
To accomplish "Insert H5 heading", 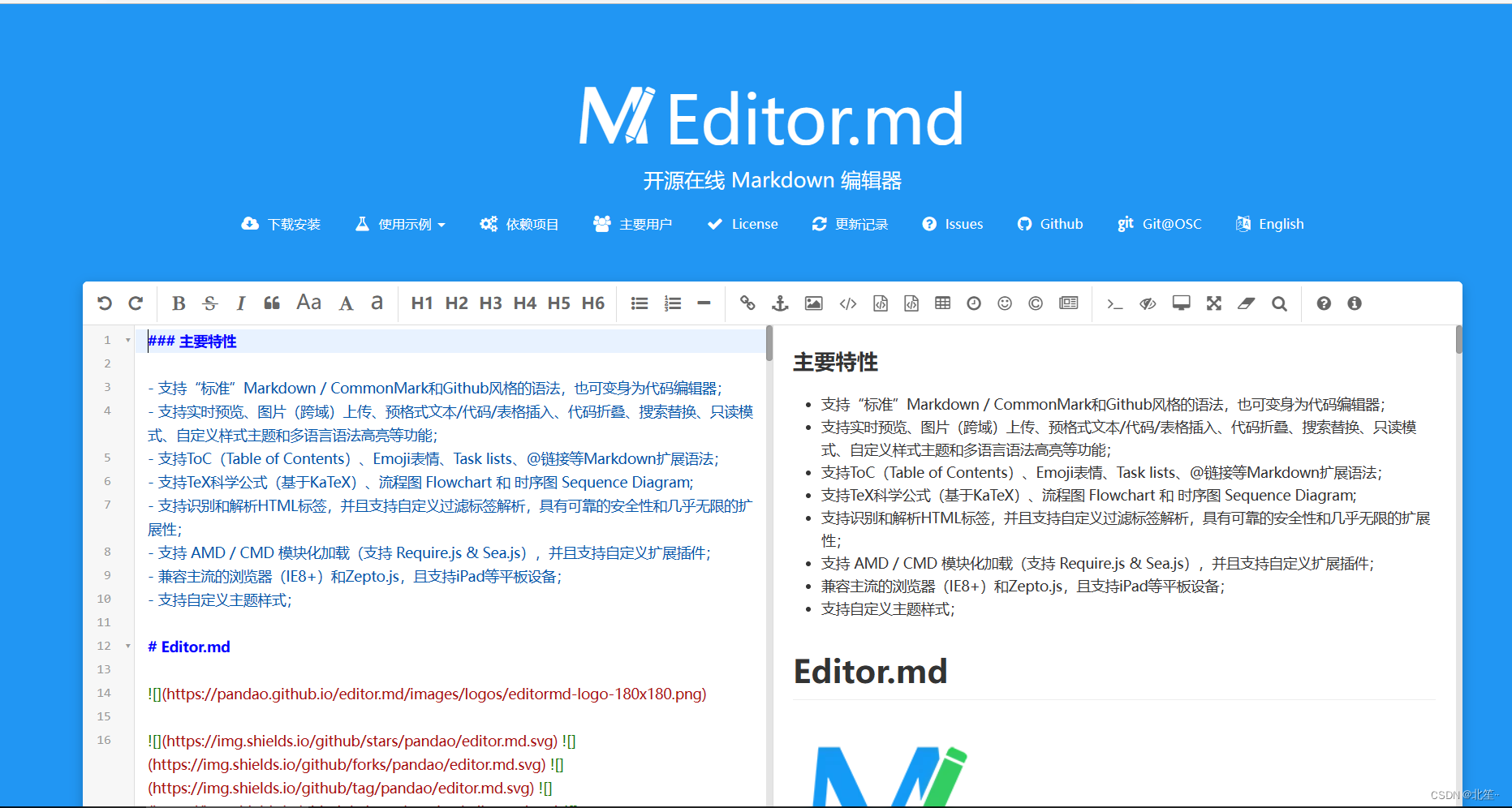I will point(558,303).
